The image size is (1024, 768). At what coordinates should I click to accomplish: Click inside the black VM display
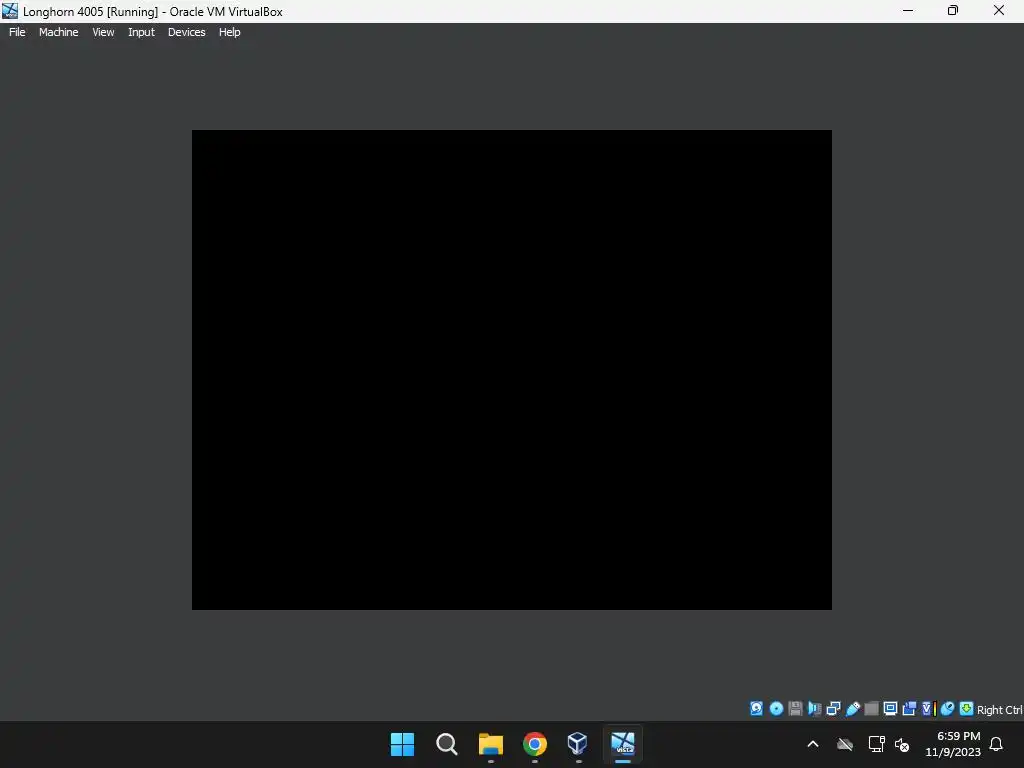click(511, 370)
